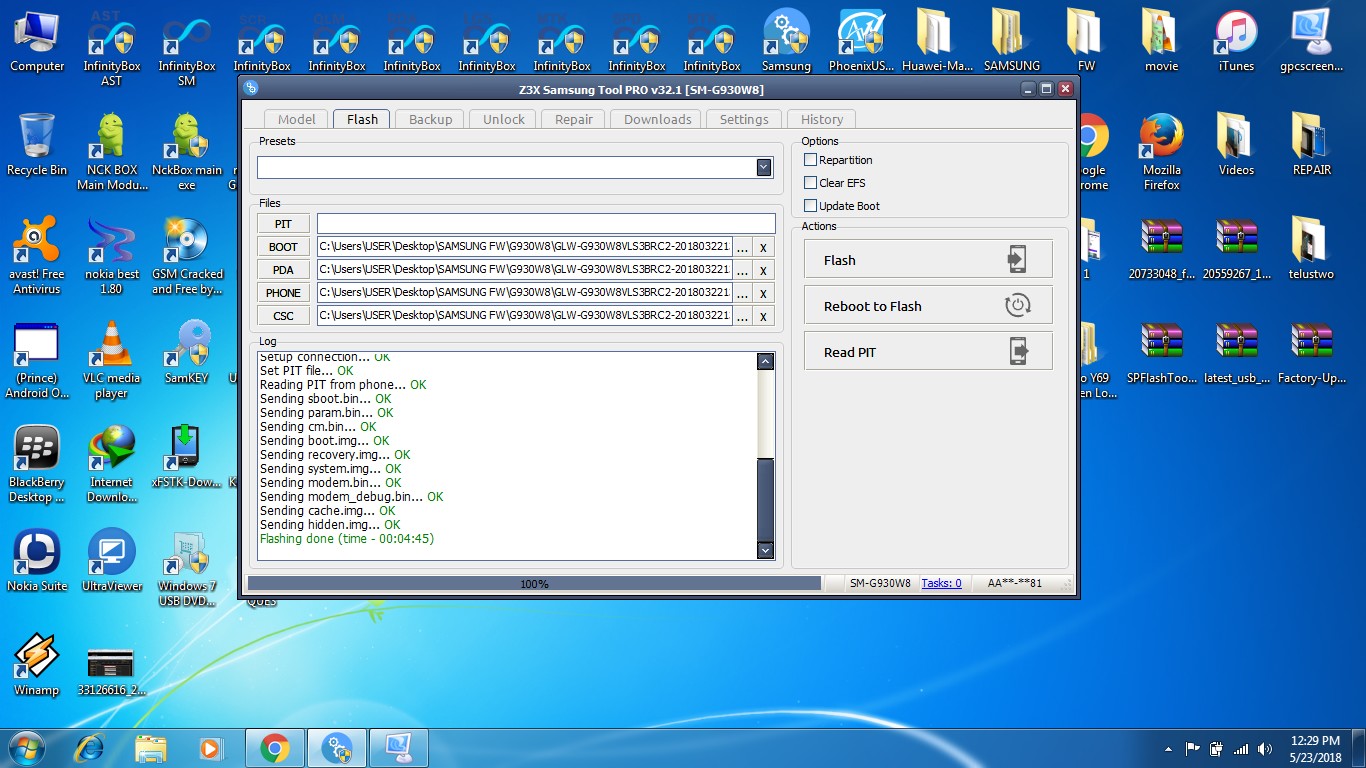Click the 100% progress bar

534,583
